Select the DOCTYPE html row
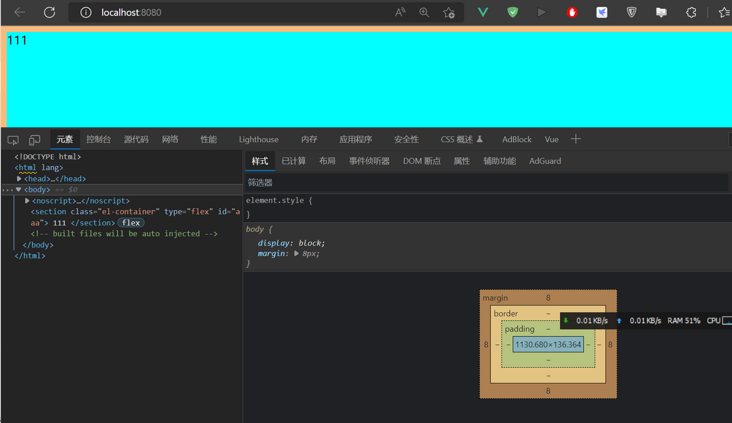The image size is (732, 423). (x=48, y=156)
